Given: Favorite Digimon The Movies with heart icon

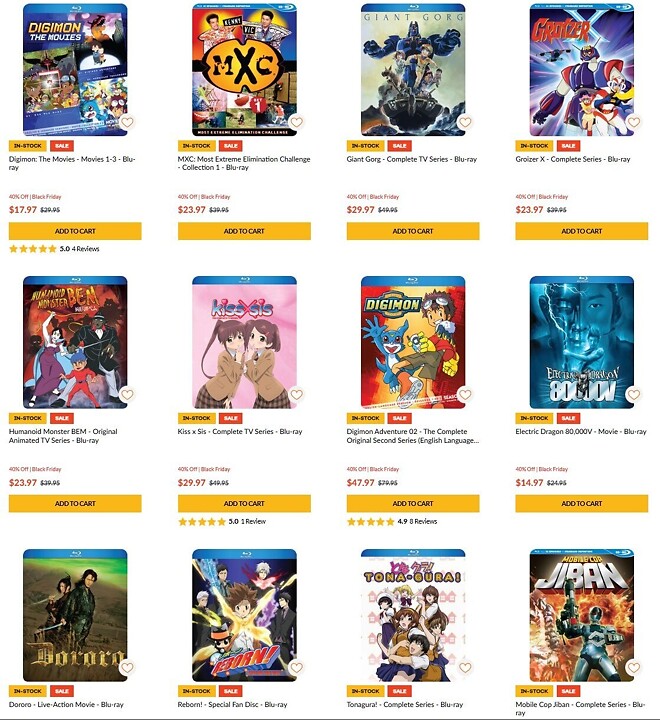Looking at the screenshot, I should point(127,122).
